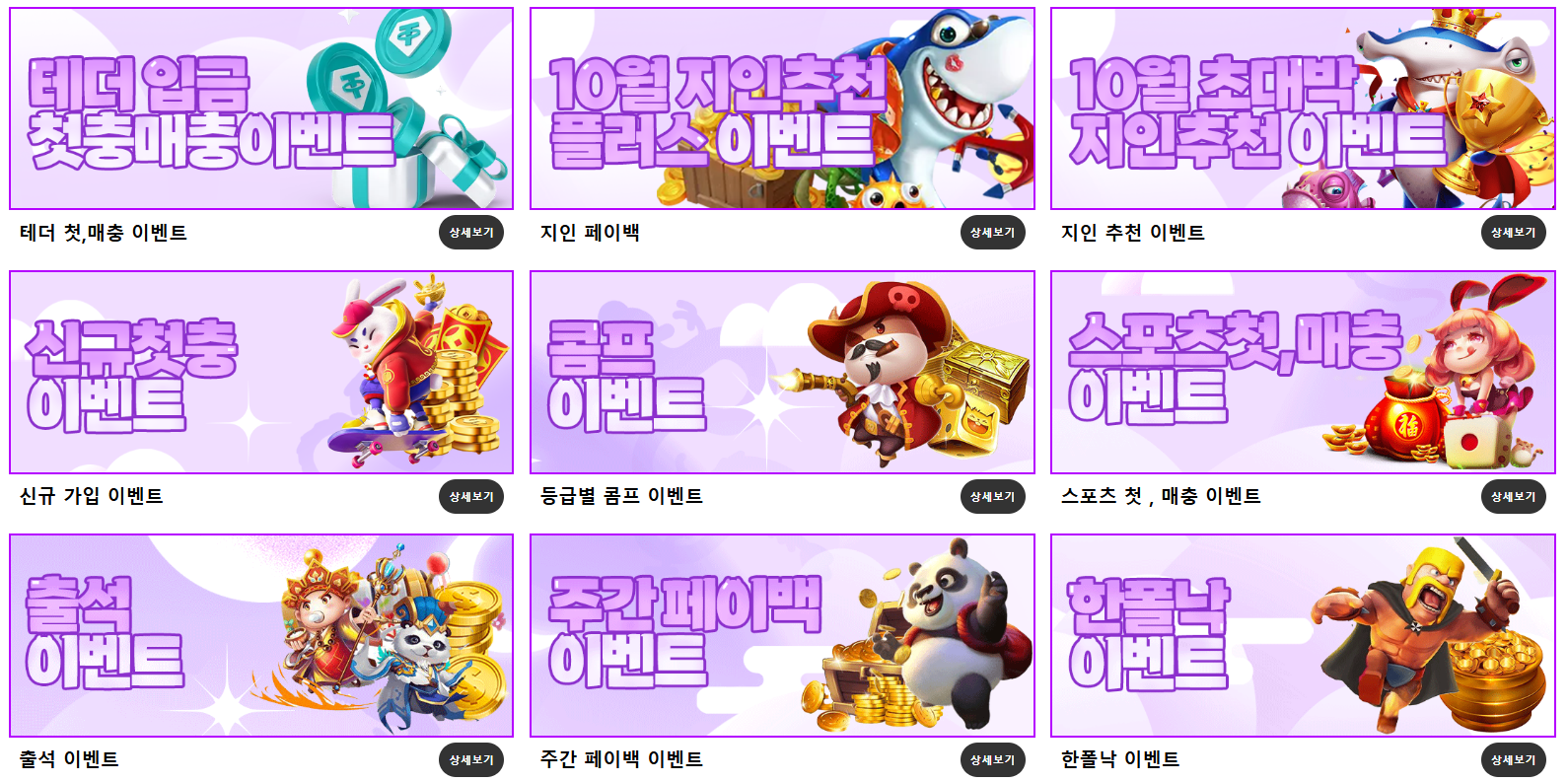Open the 콤프 이벤트 pirate banner
Image resolution: width=1568 pixels, height=782 pixels.
point(782,372)
